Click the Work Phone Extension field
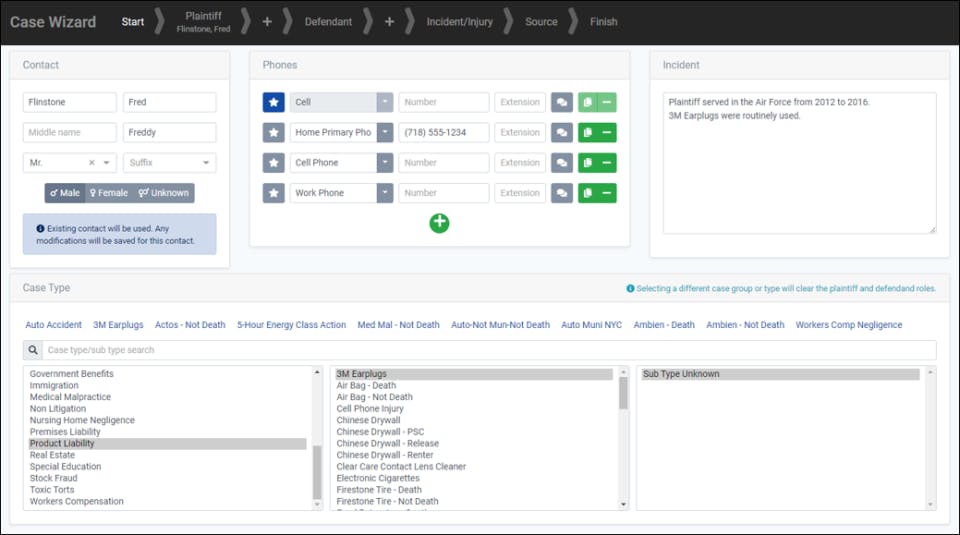This screenshot has height=535, width=960. [x=520, y=193]
